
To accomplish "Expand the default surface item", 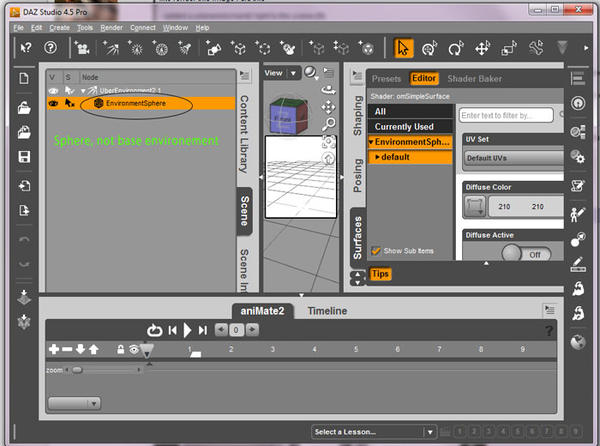I will click(x=377, y=157).
